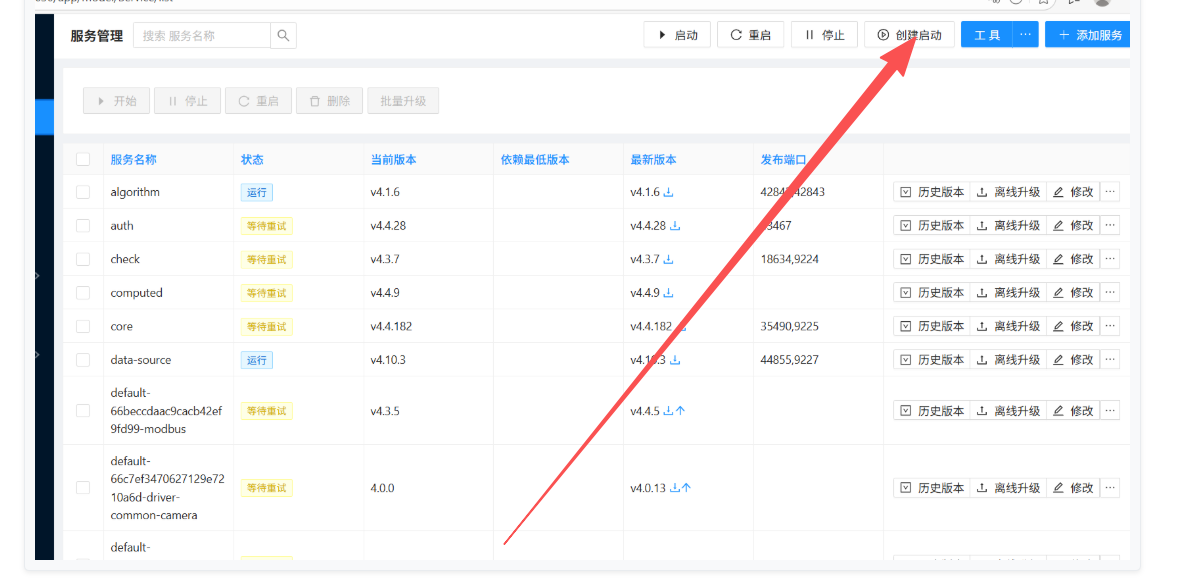Click download icon for check v4.3.7
This screenshot has height=585, width=1182.
[x=669, y=260]
